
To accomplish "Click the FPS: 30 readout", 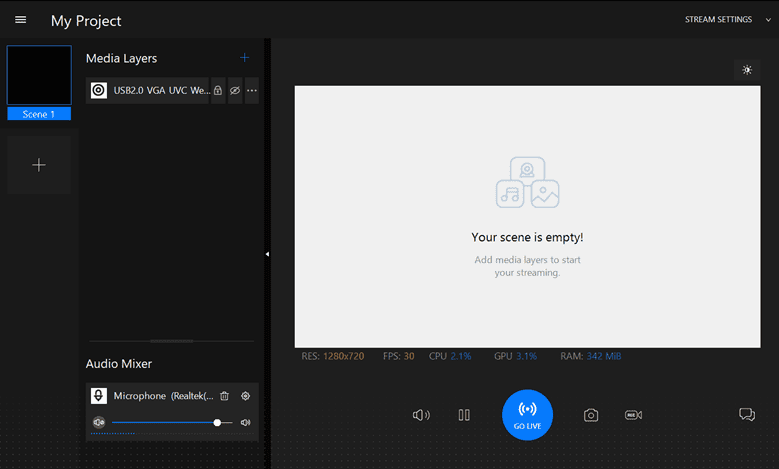I will [x=398, y=356].
